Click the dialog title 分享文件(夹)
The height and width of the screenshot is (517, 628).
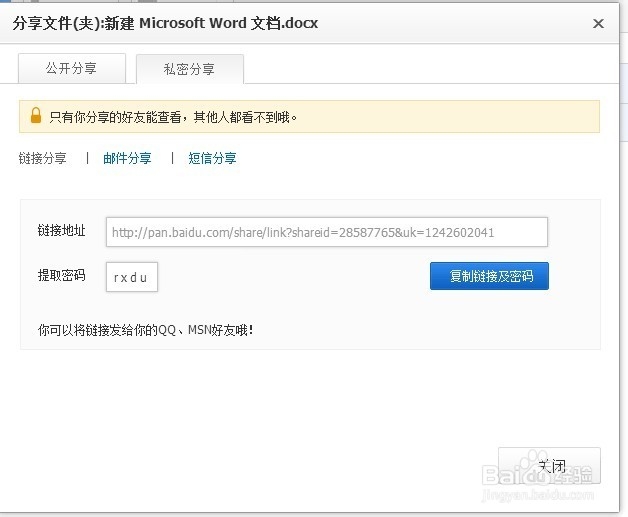point(165,23)
